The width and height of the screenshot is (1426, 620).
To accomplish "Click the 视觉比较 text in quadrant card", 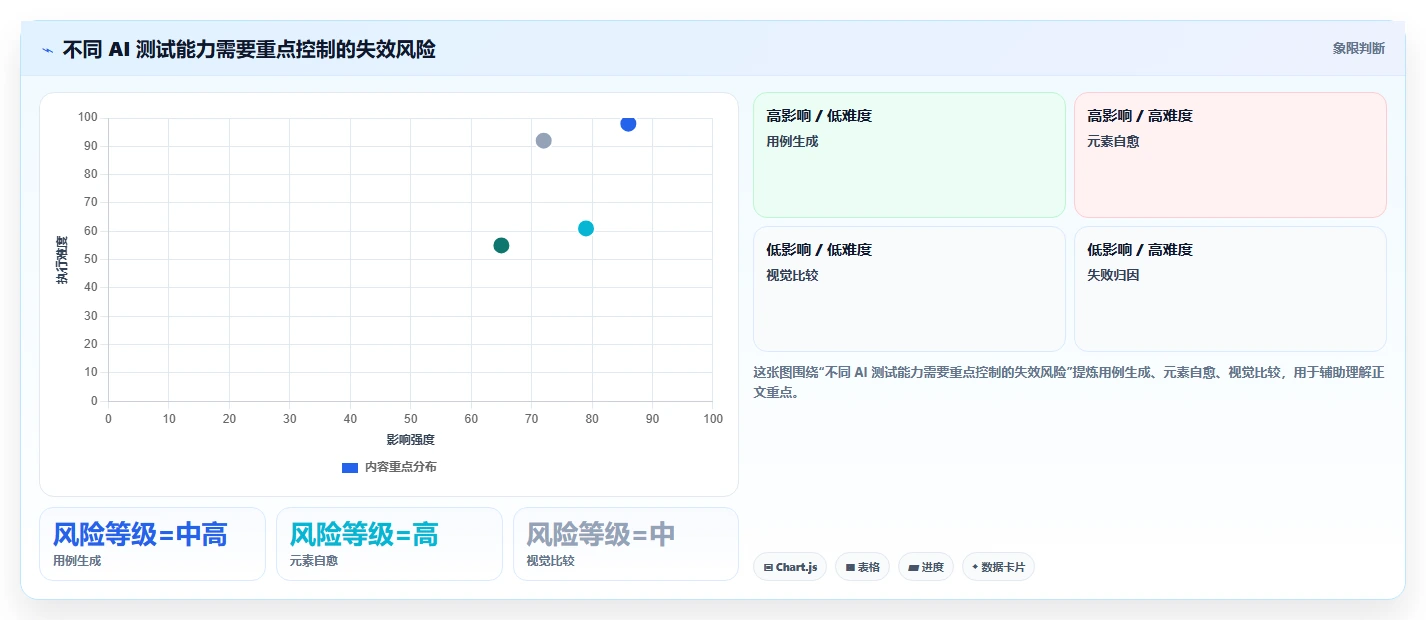I will 792,275.
